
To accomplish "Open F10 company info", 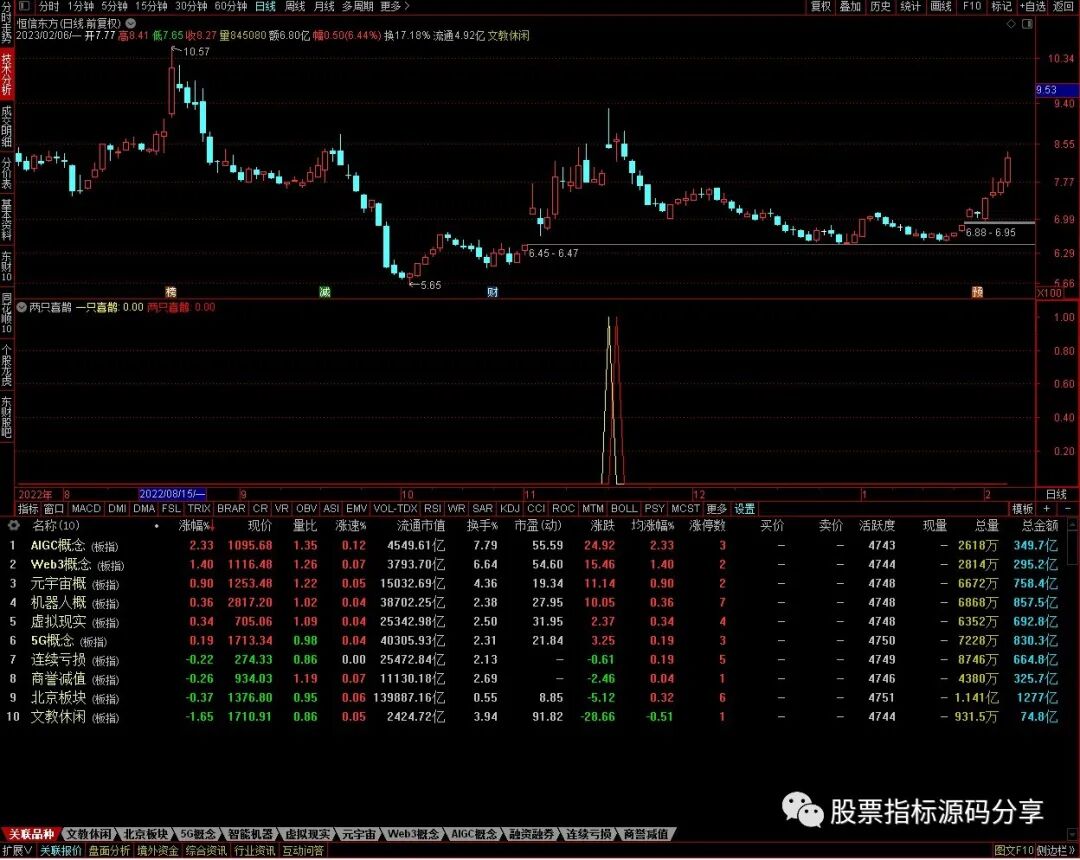I will coord(972,6).
